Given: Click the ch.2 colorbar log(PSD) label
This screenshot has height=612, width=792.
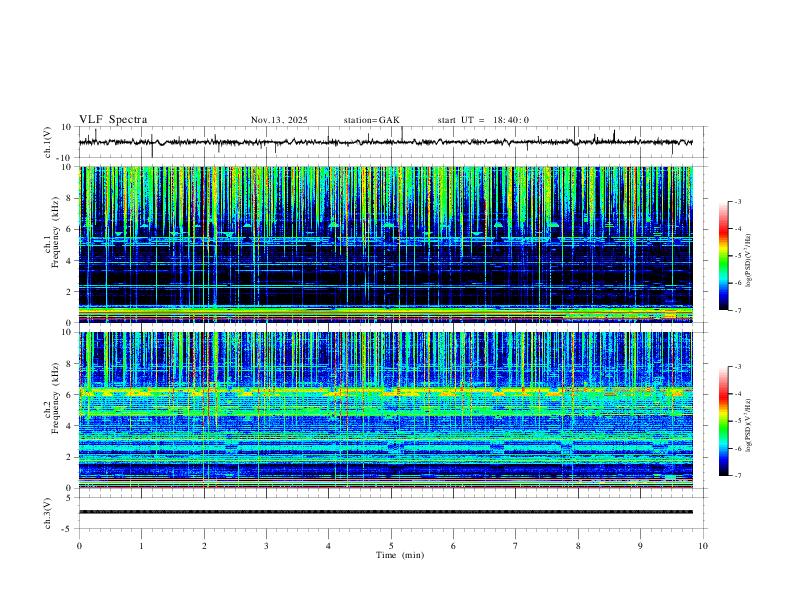Looking at the screenshot, I should [x=749, y=425].
